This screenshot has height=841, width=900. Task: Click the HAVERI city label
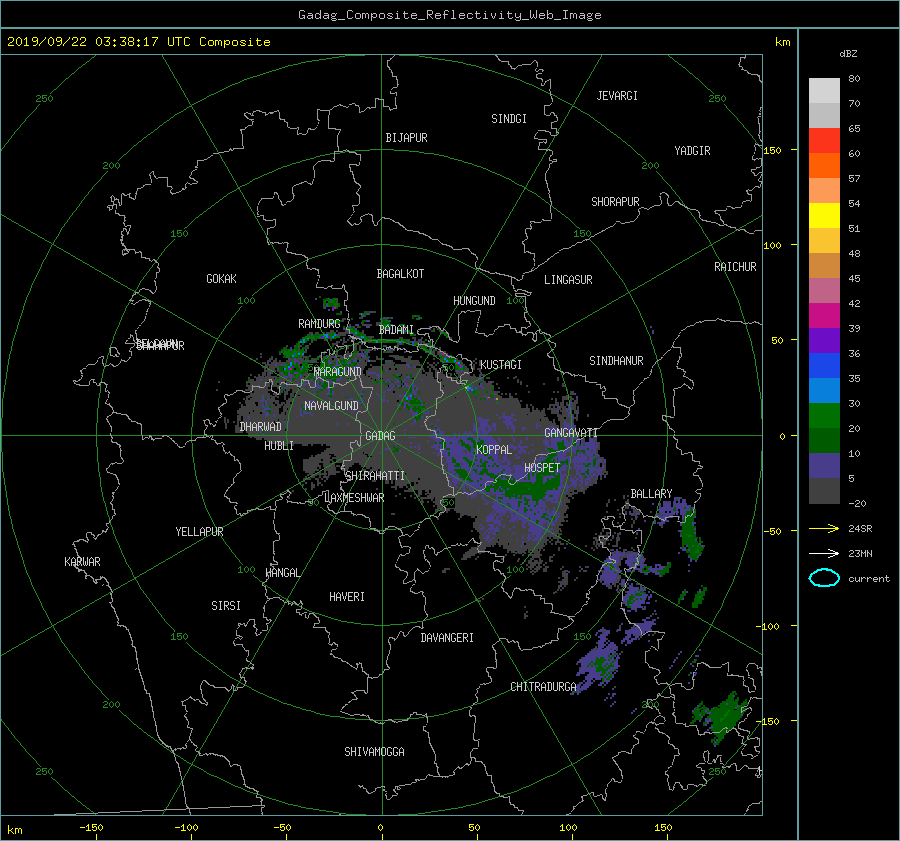point(347,597)
